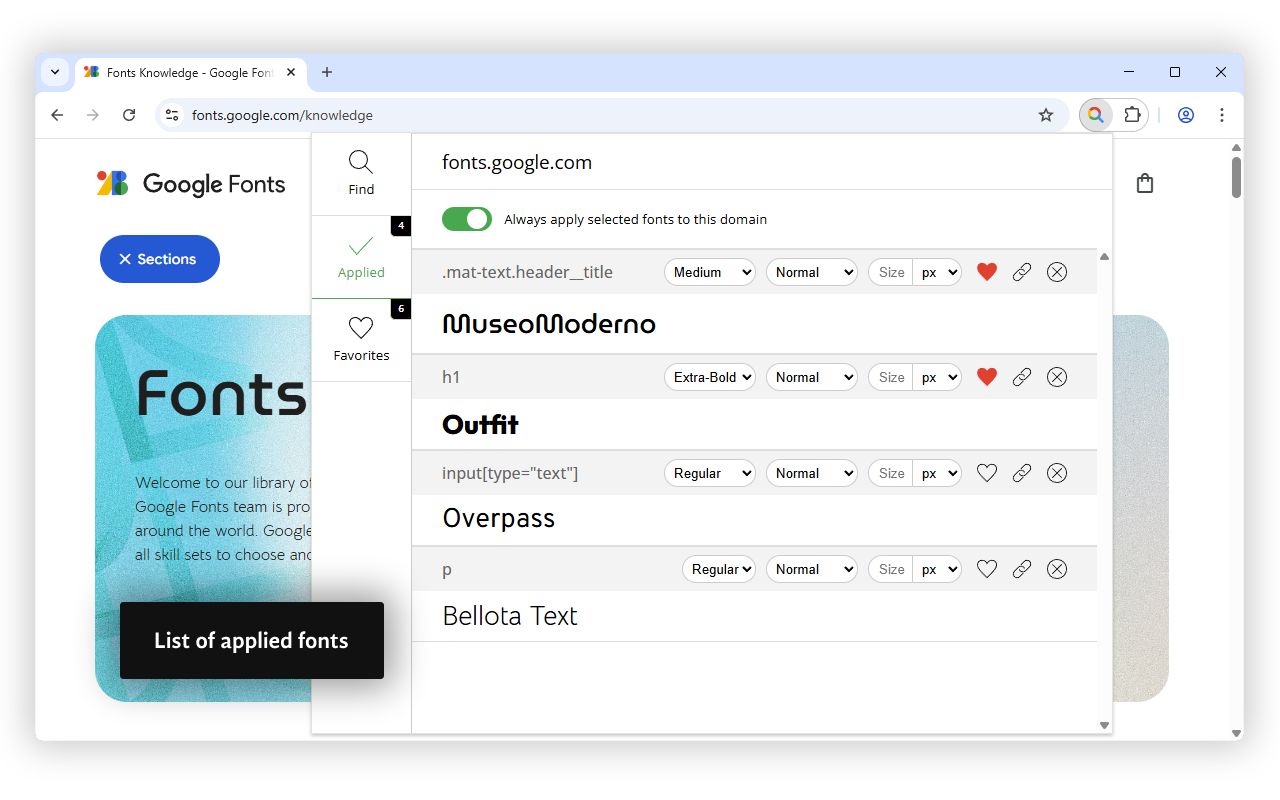1280x800 pixels.
Task: Open the clipboard icon at top right
Action: point(1144,183)
